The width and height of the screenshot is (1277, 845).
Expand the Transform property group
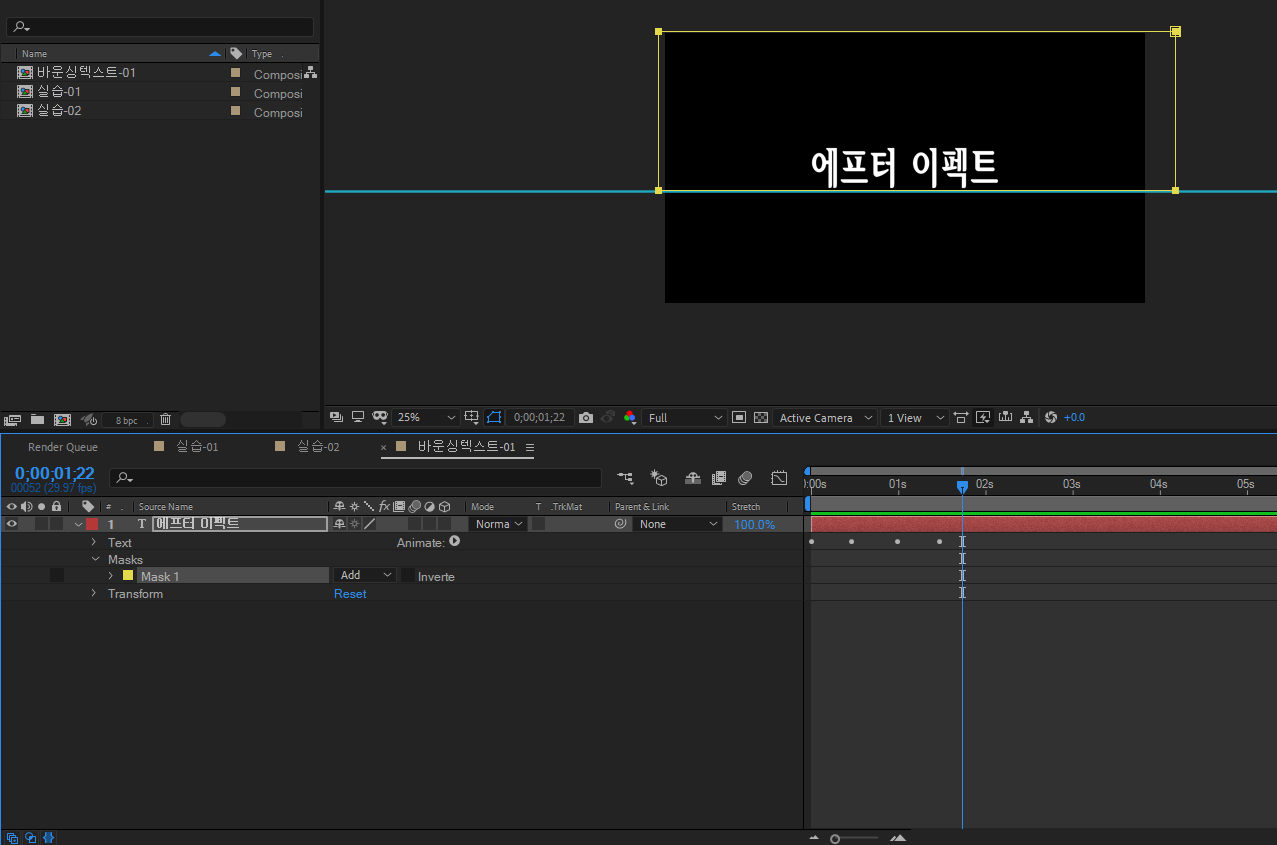(94, 593)
